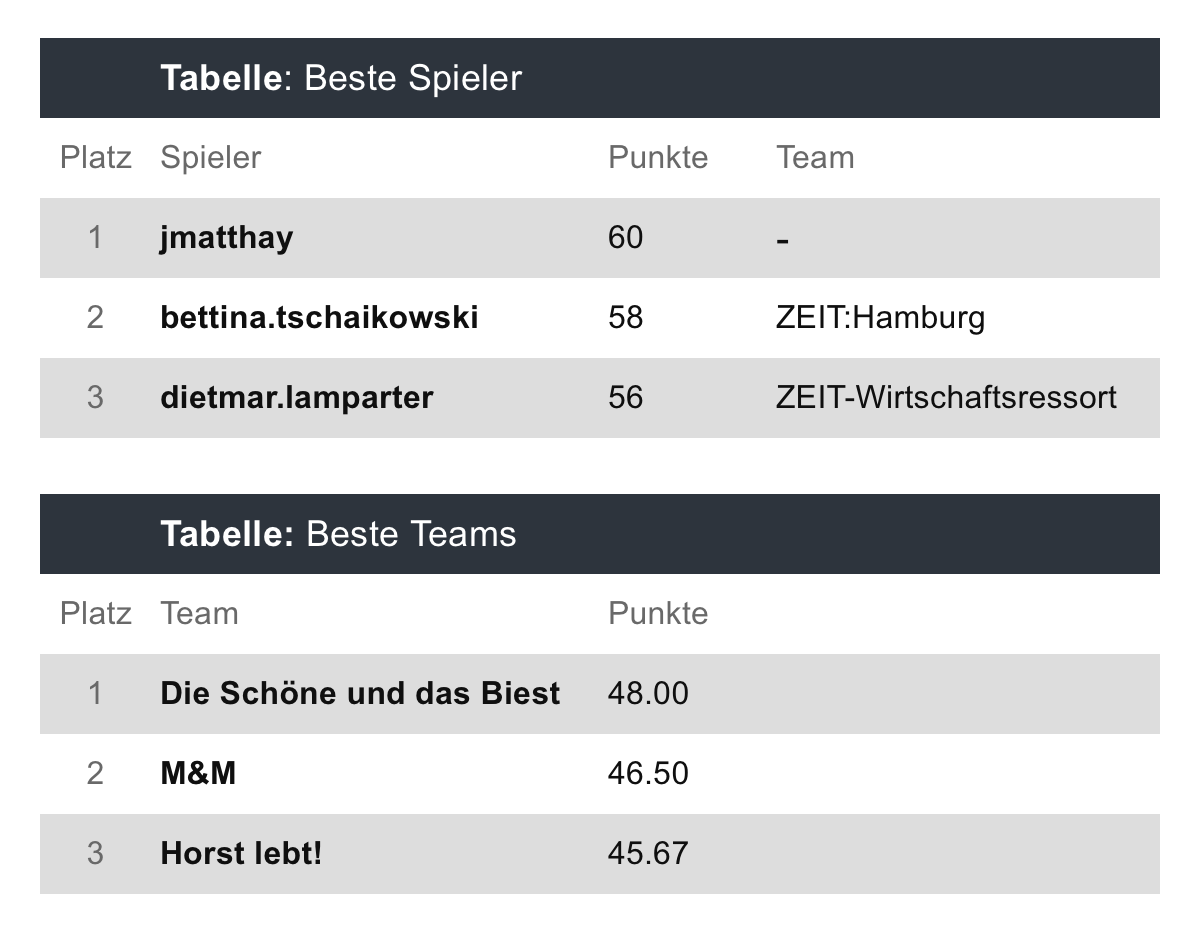Click the 48.00 team score
The height and width of the screenshot is (942, 1198).
point(647,694)
